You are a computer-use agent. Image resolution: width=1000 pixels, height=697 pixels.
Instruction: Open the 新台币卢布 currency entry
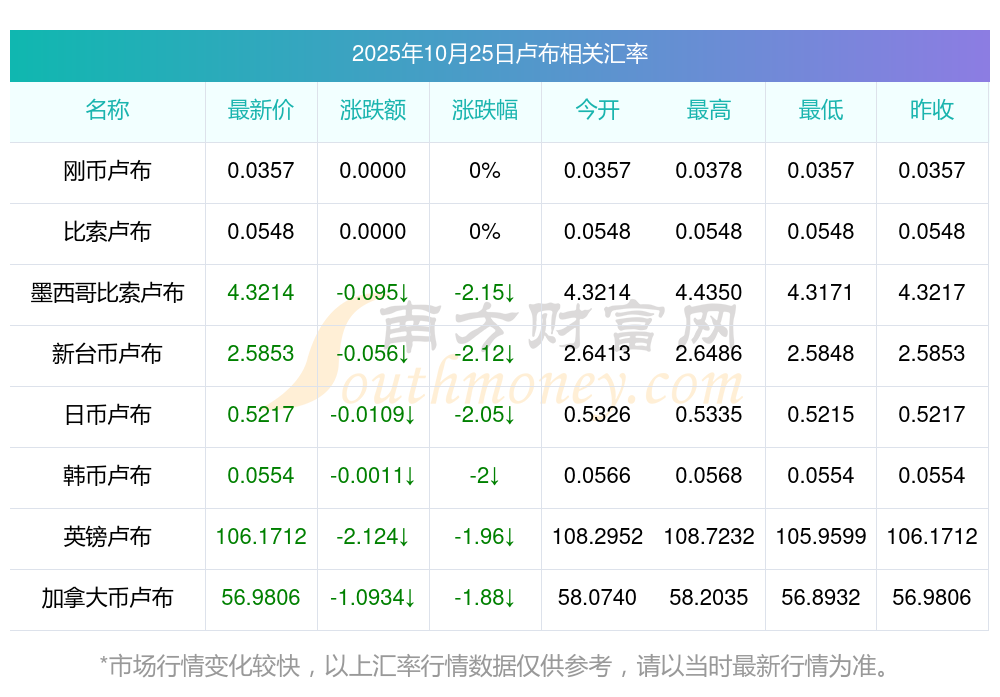click(x=107, y=354)
